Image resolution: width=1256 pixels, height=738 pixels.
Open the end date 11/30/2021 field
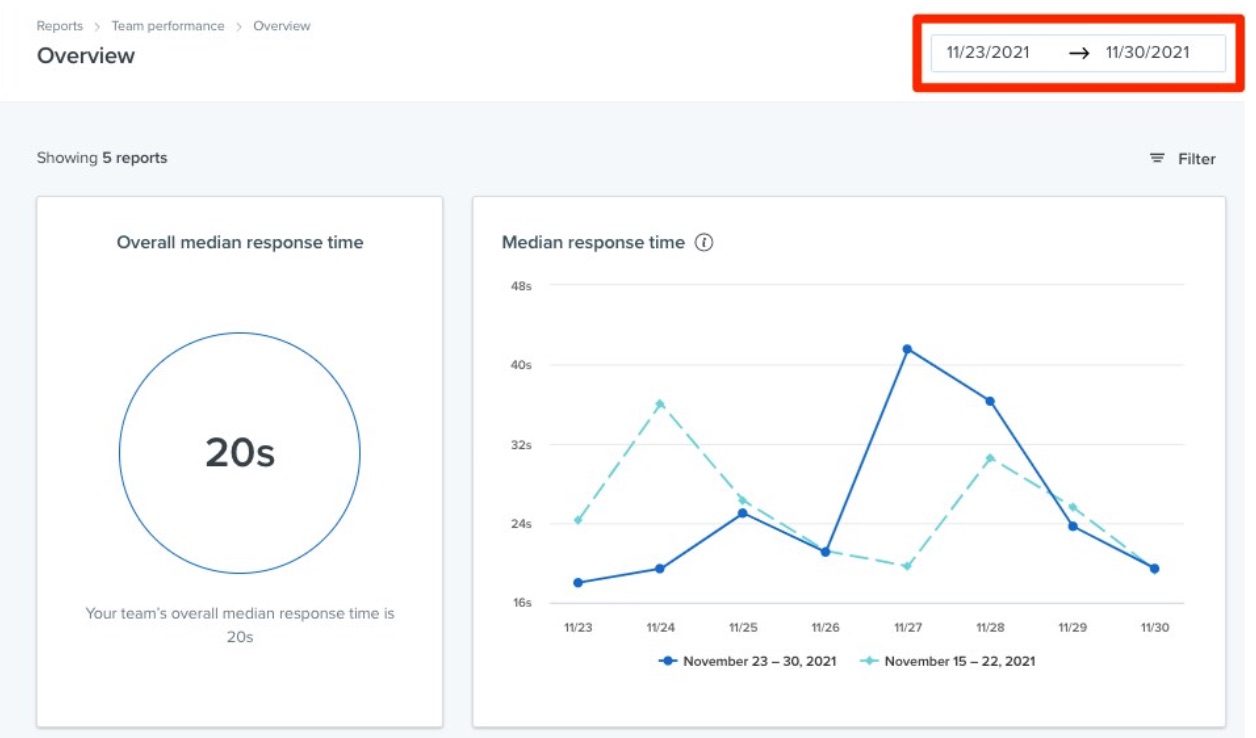pyautogui.click(x=1148, y=53)
